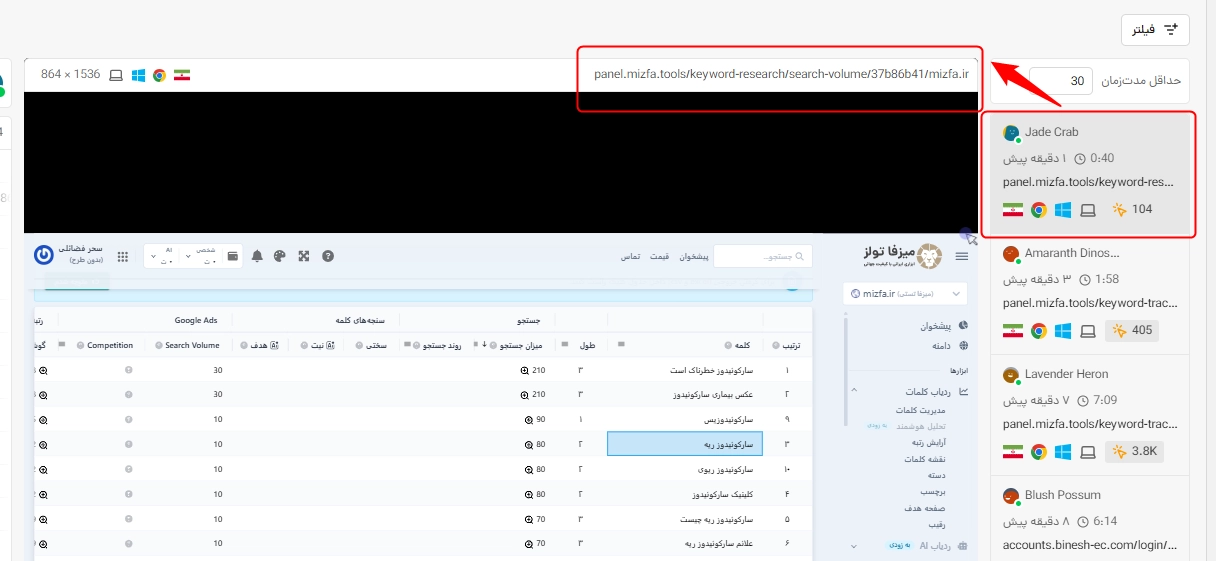
Task: Click the Google Ads column group header
Action: coord(196,321)
